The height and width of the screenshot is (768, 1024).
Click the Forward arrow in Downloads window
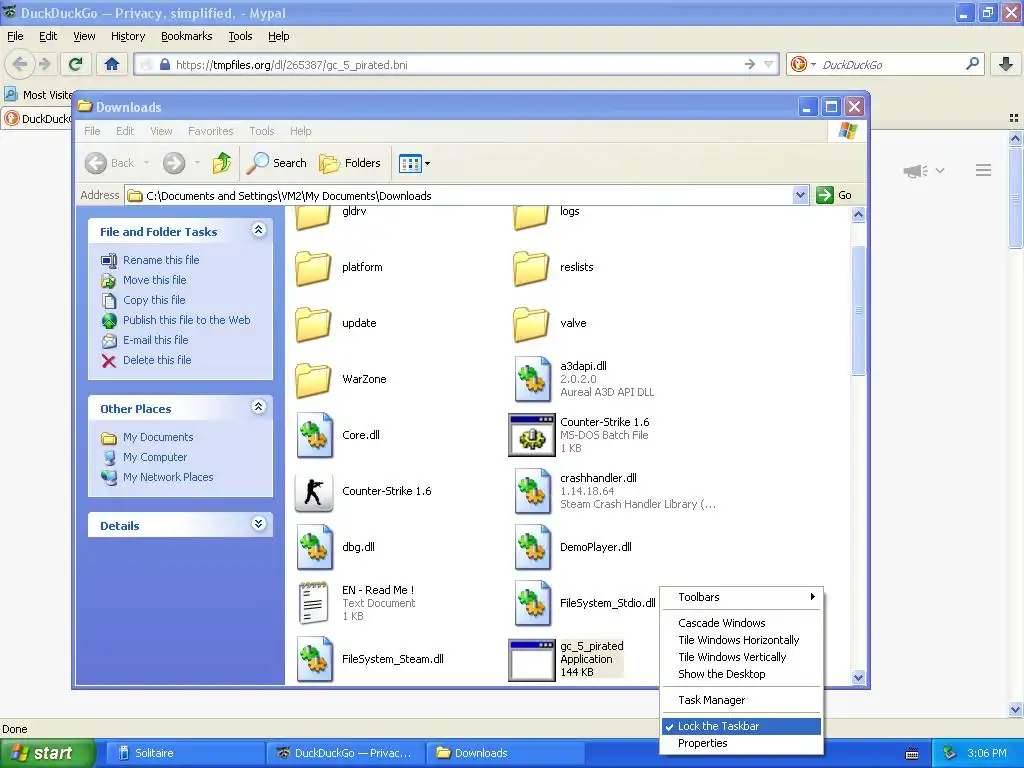tap(174, 163)
